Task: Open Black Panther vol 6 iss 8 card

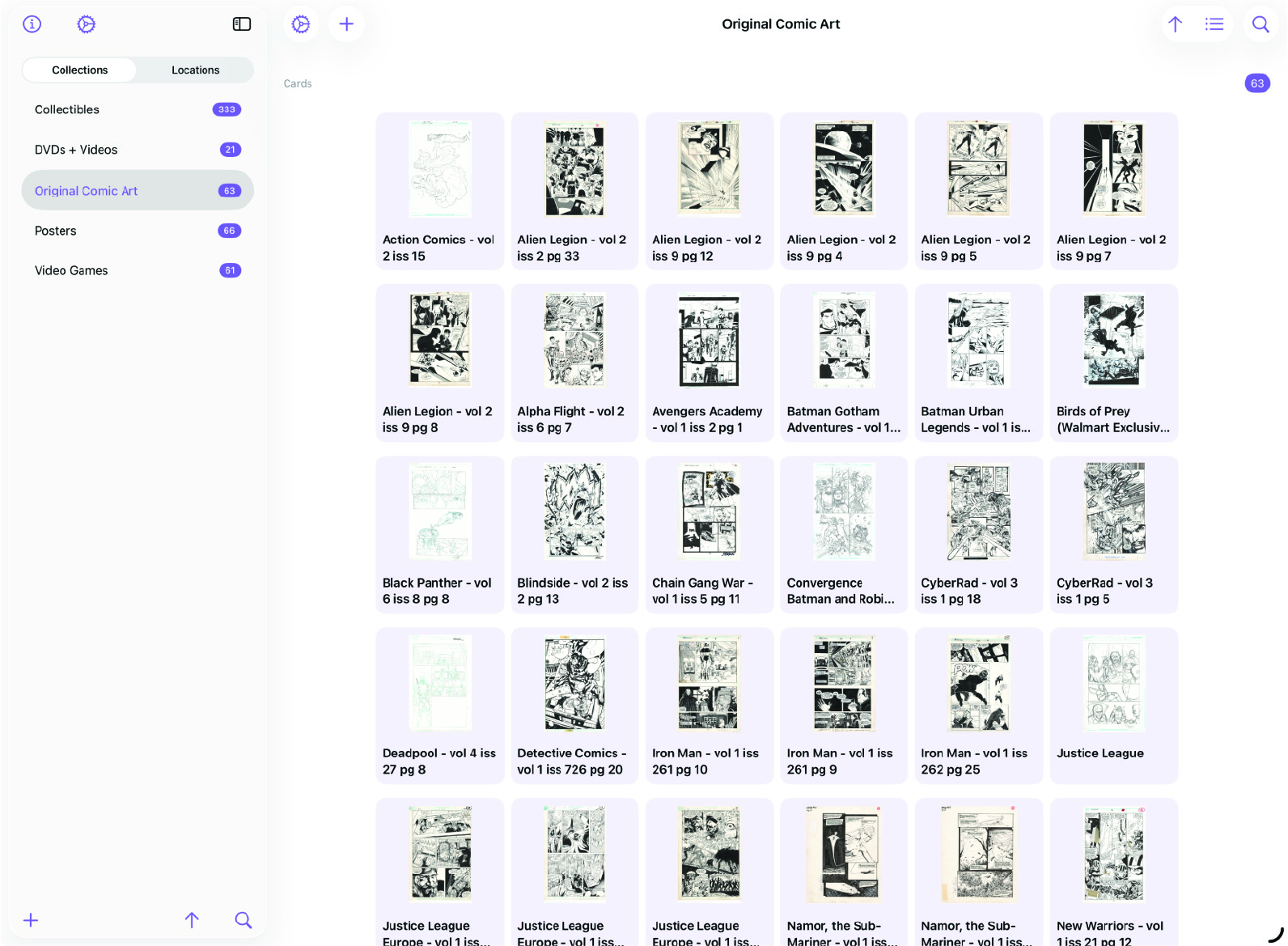Action: (x=439, y=534)
